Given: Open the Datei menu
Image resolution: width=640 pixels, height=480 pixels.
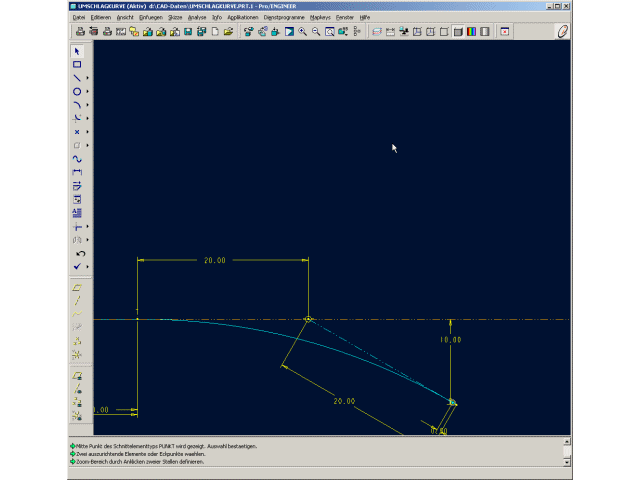Looking at the screenshot, I should click(x=79, y=18).
